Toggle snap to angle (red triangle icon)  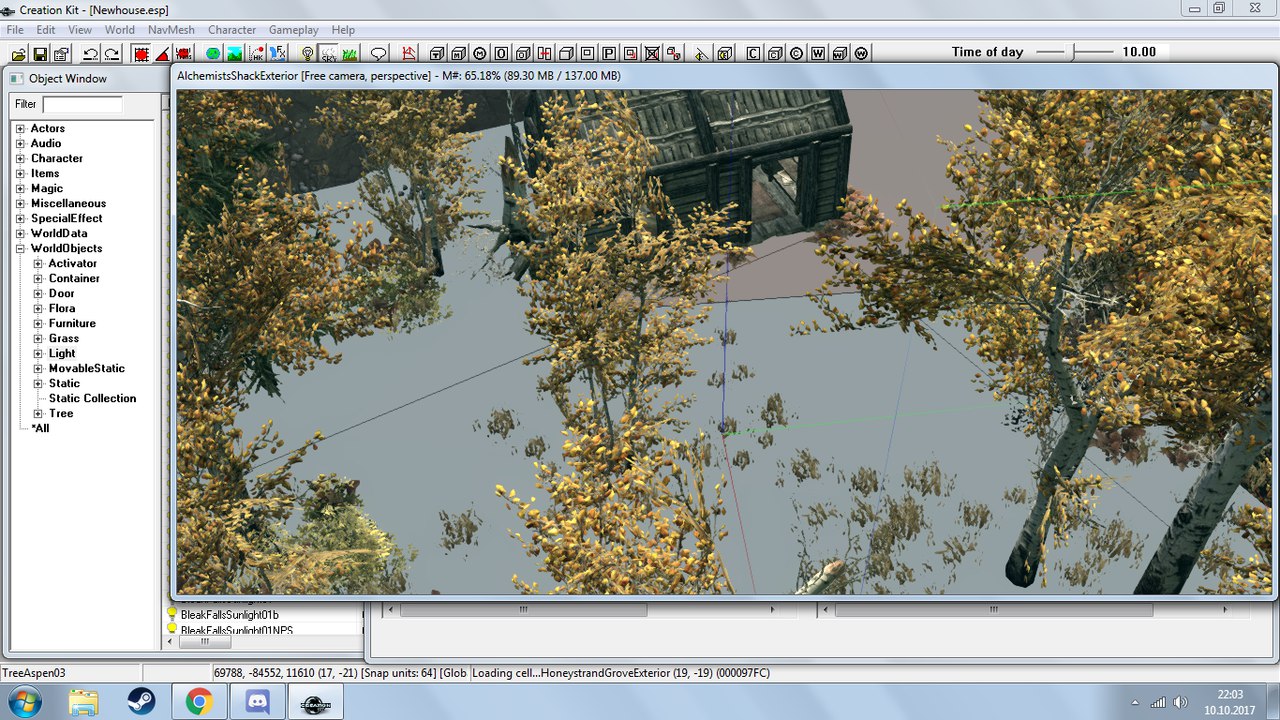[x=162, y=53]
